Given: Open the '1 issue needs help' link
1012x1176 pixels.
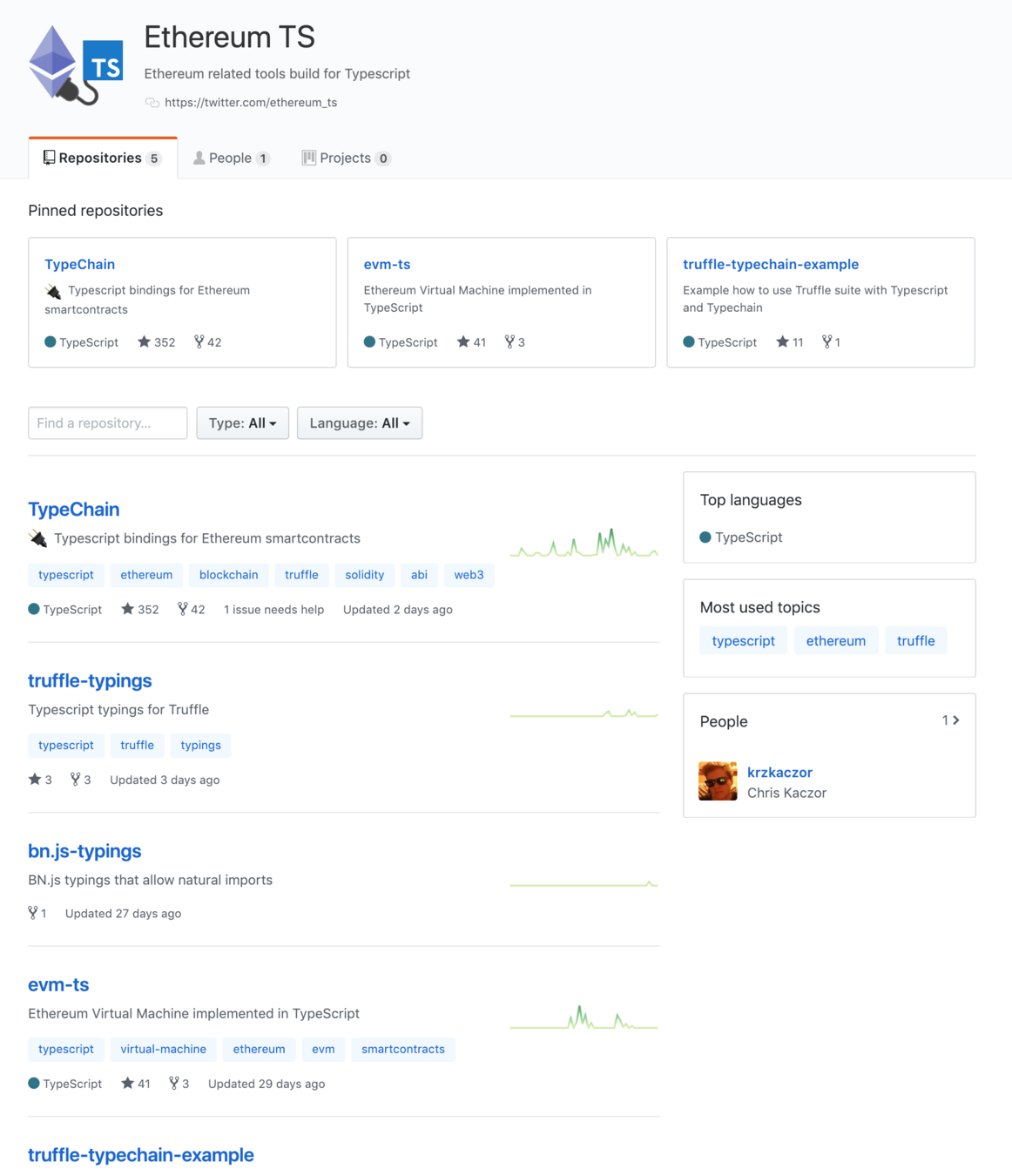Looking at the screenshot, I should pyautogui.click(x=273, y=610).
